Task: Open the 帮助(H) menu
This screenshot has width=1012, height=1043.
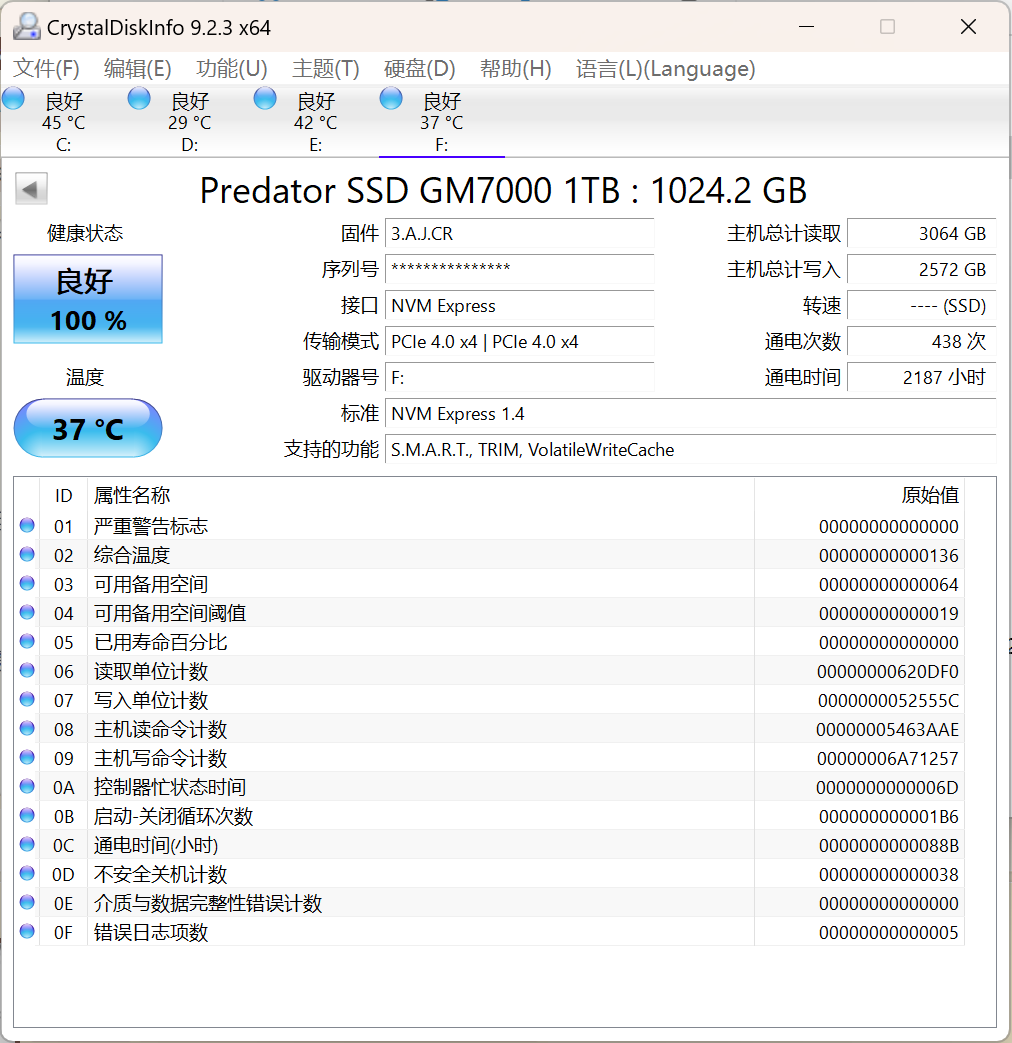Action: pyautogui.click(x=515, y=69)
